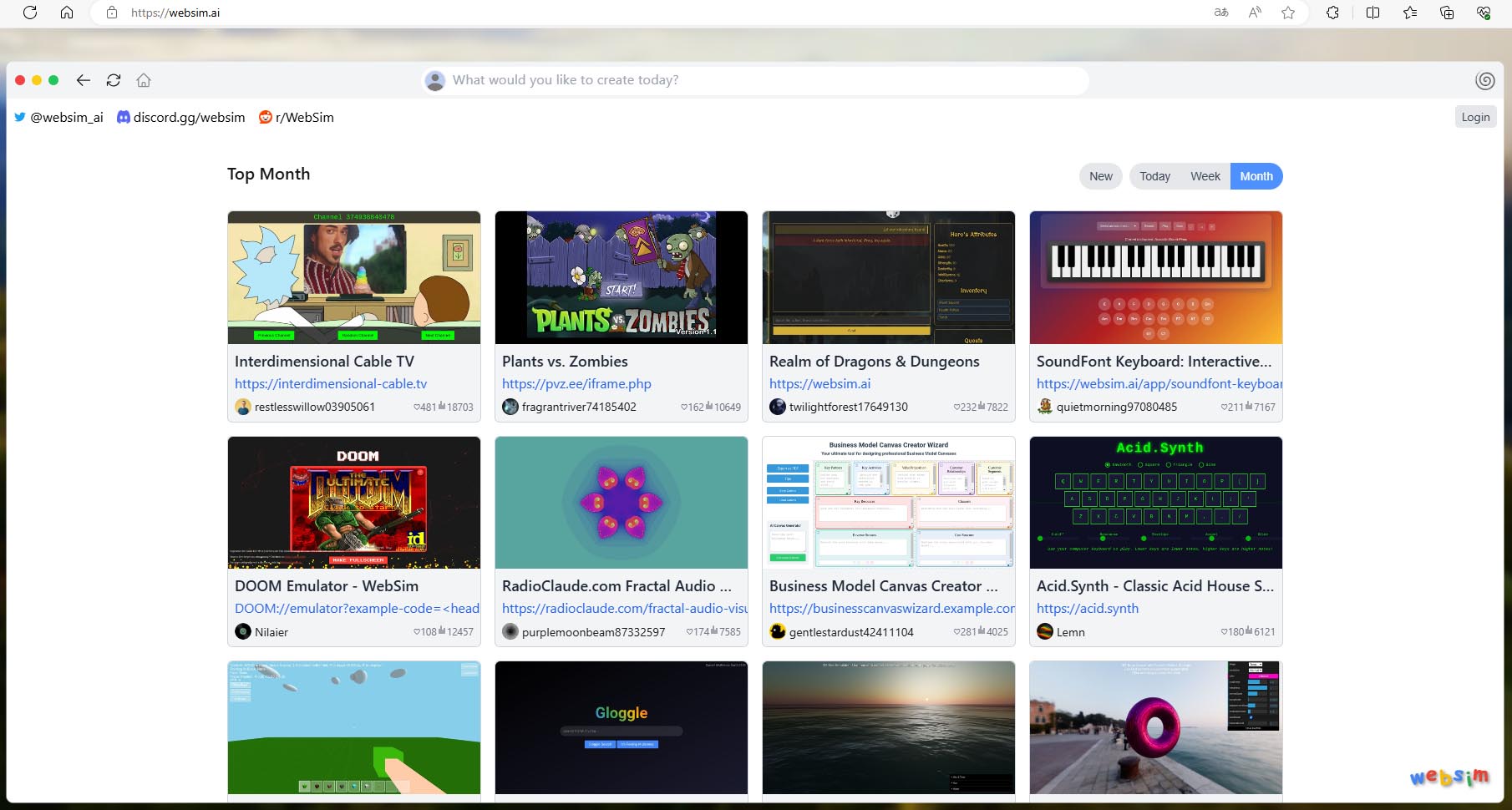Open the businesscanvaswizard.example link
Image resolution: width=1512 pixels, height=810 pixels.
pos(892,608)
